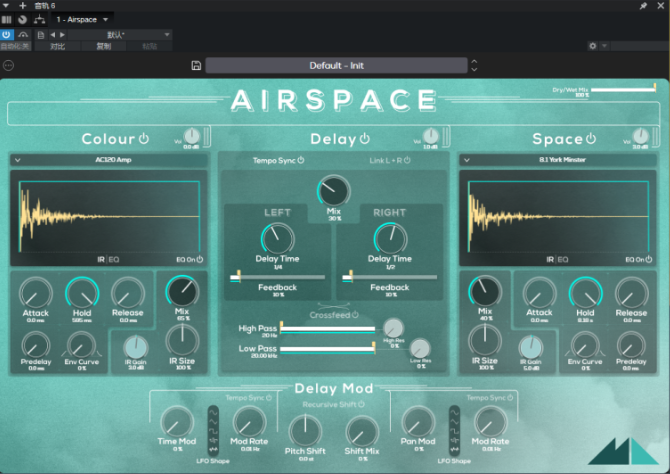Screen dimensions: 670x474
Task: Click the left LFO Shape selector
Action: point(211,431)
